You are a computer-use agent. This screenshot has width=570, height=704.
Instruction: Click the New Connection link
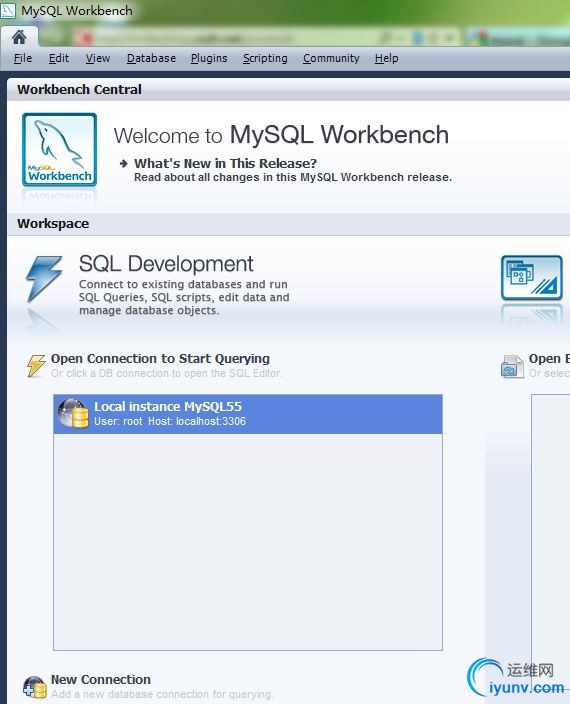(101, 679)
